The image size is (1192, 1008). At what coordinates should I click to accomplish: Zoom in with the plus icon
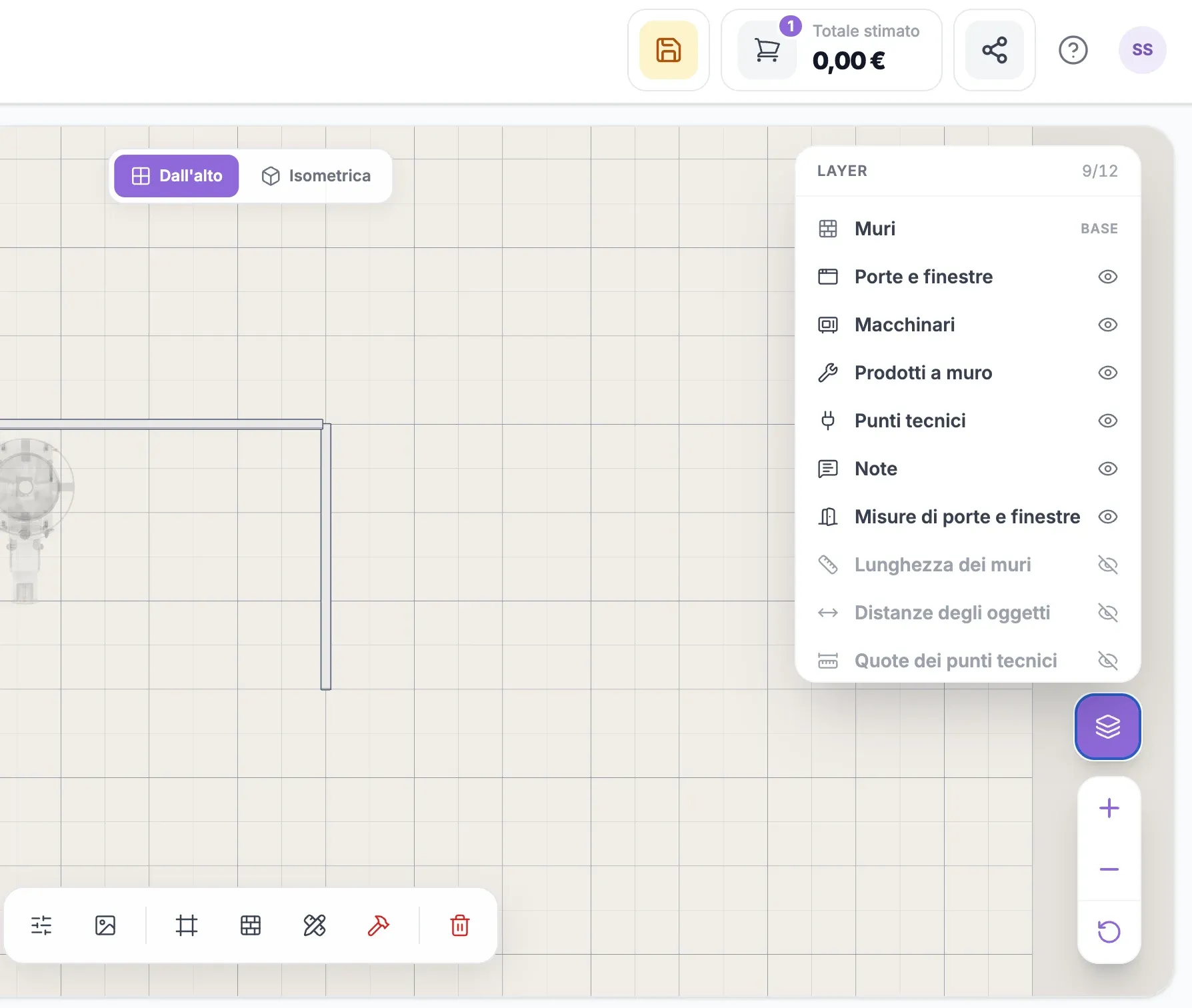(1109, 808)
